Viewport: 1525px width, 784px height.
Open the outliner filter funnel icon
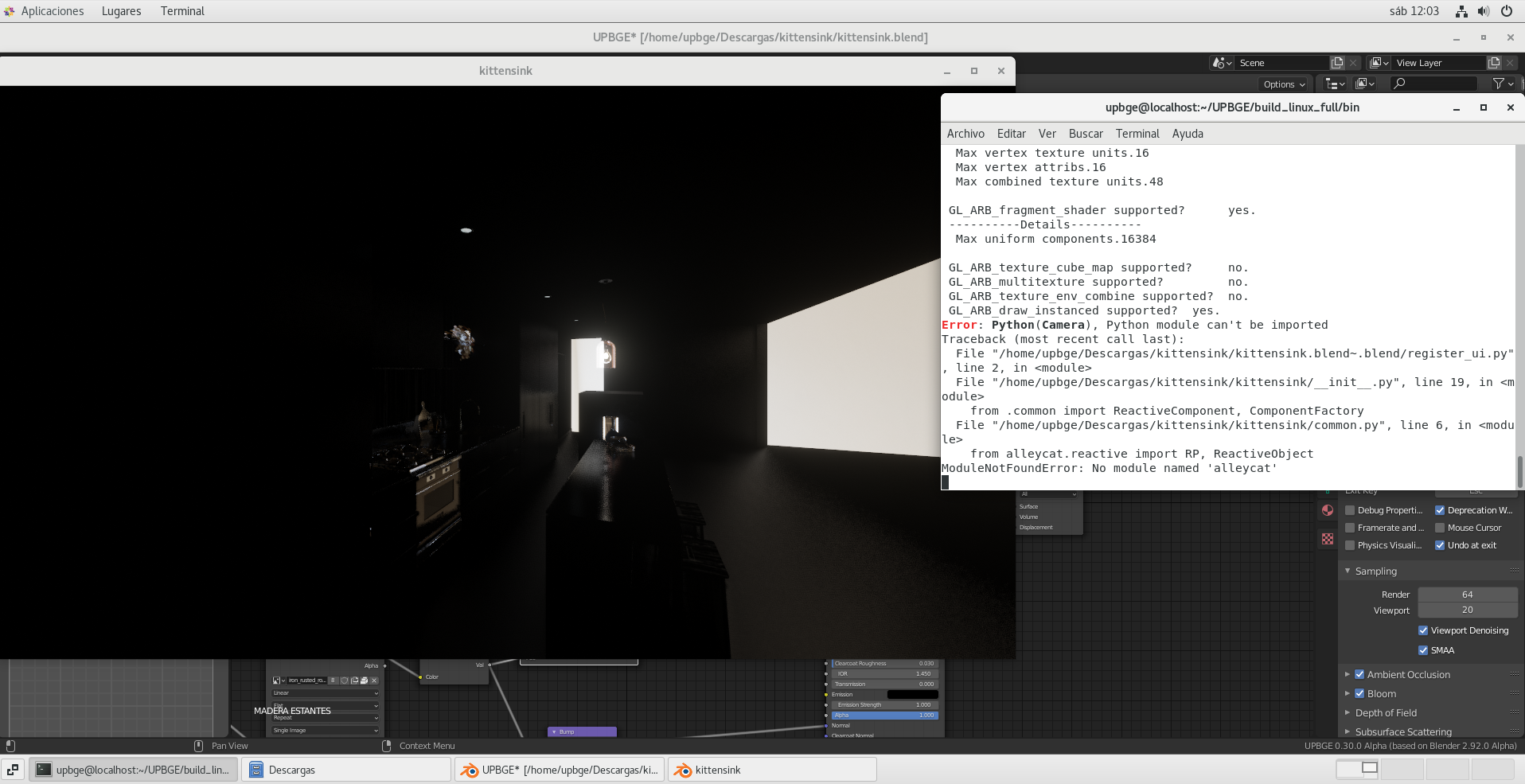1504,84
